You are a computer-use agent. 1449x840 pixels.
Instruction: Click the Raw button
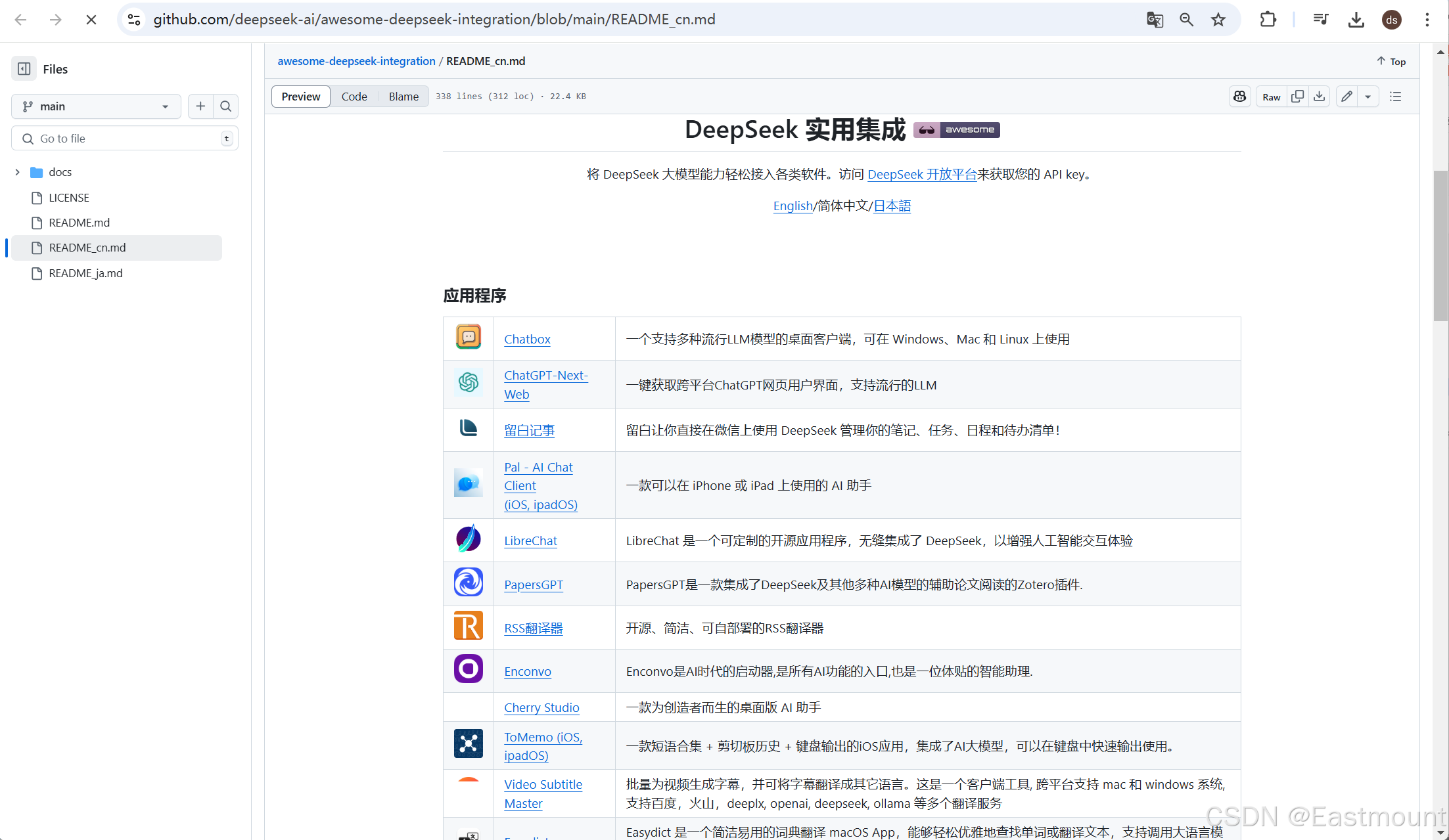[x=1271, y=97]
